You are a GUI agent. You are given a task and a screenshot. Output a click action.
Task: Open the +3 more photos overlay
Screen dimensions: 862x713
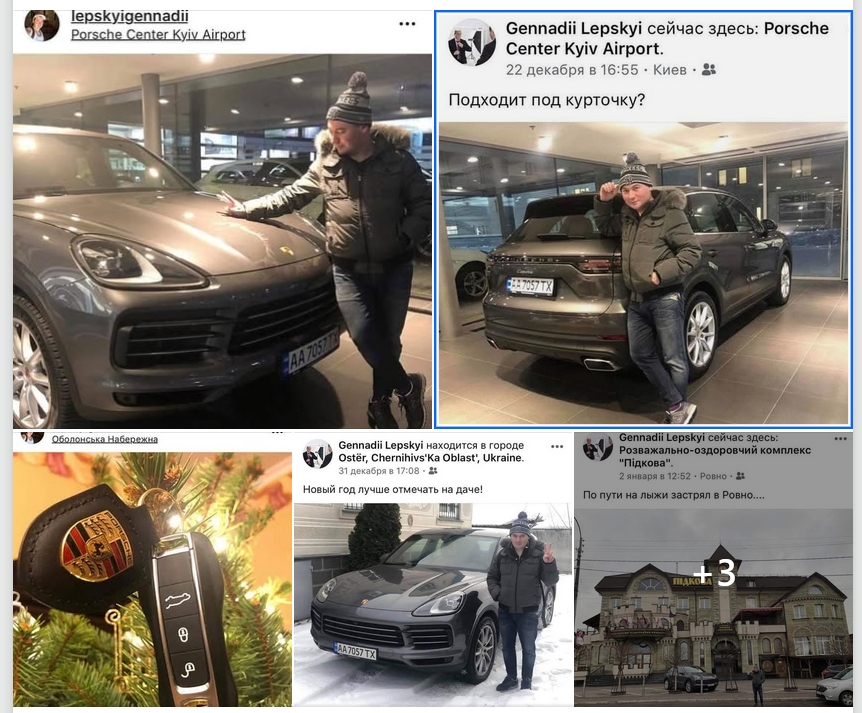714,573
